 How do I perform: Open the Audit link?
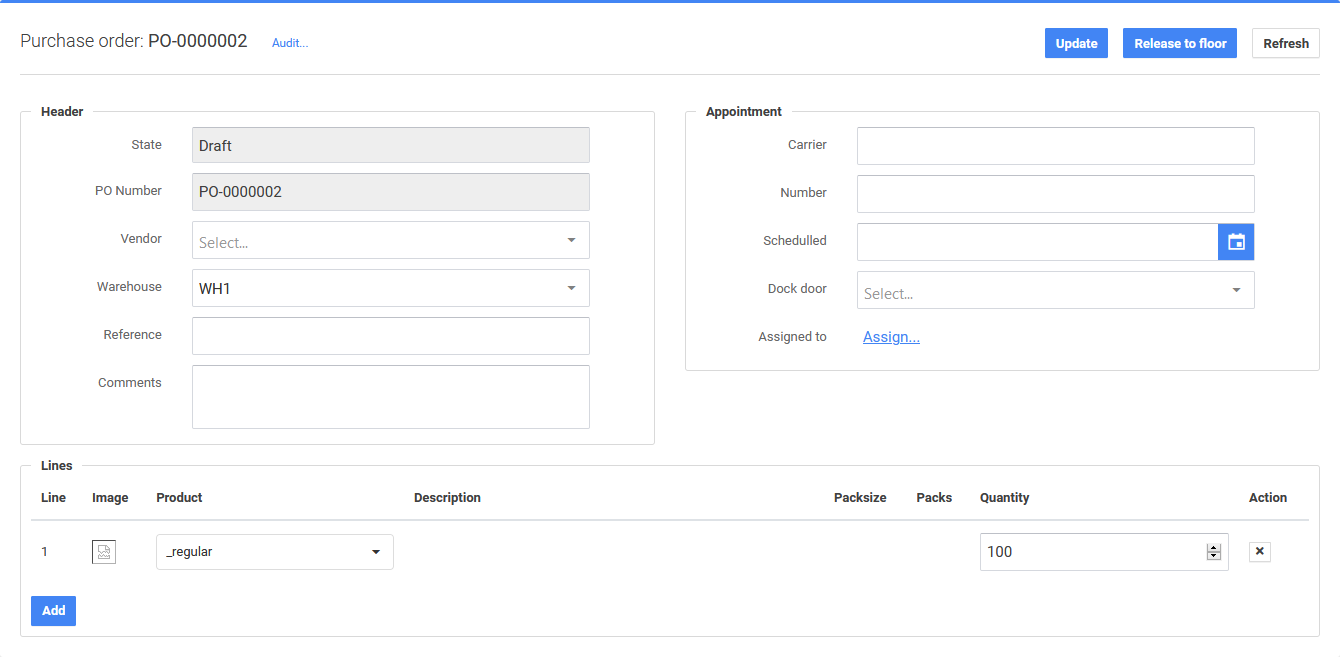click(x=290, y=43)
